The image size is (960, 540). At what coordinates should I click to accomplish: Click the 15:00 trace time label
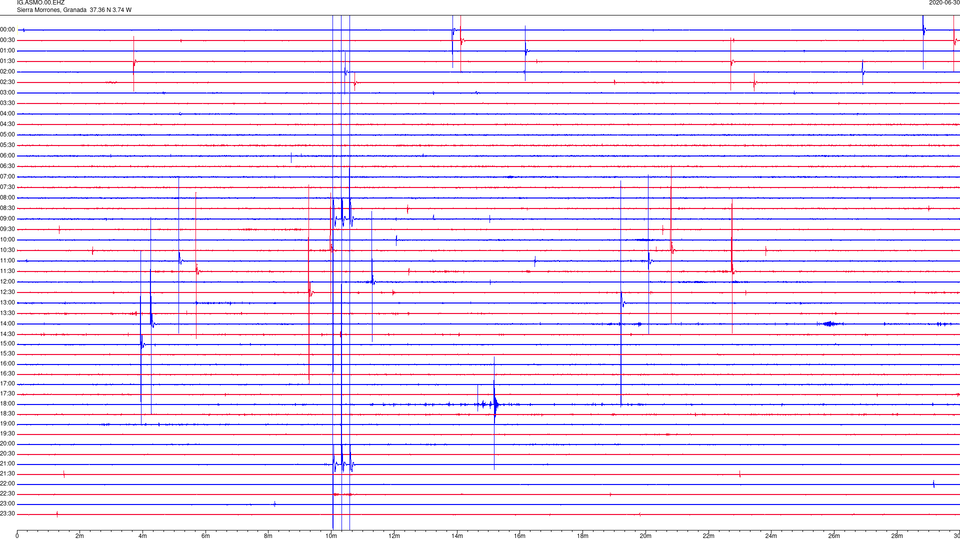pyautogui.click(x=7, y=344)
